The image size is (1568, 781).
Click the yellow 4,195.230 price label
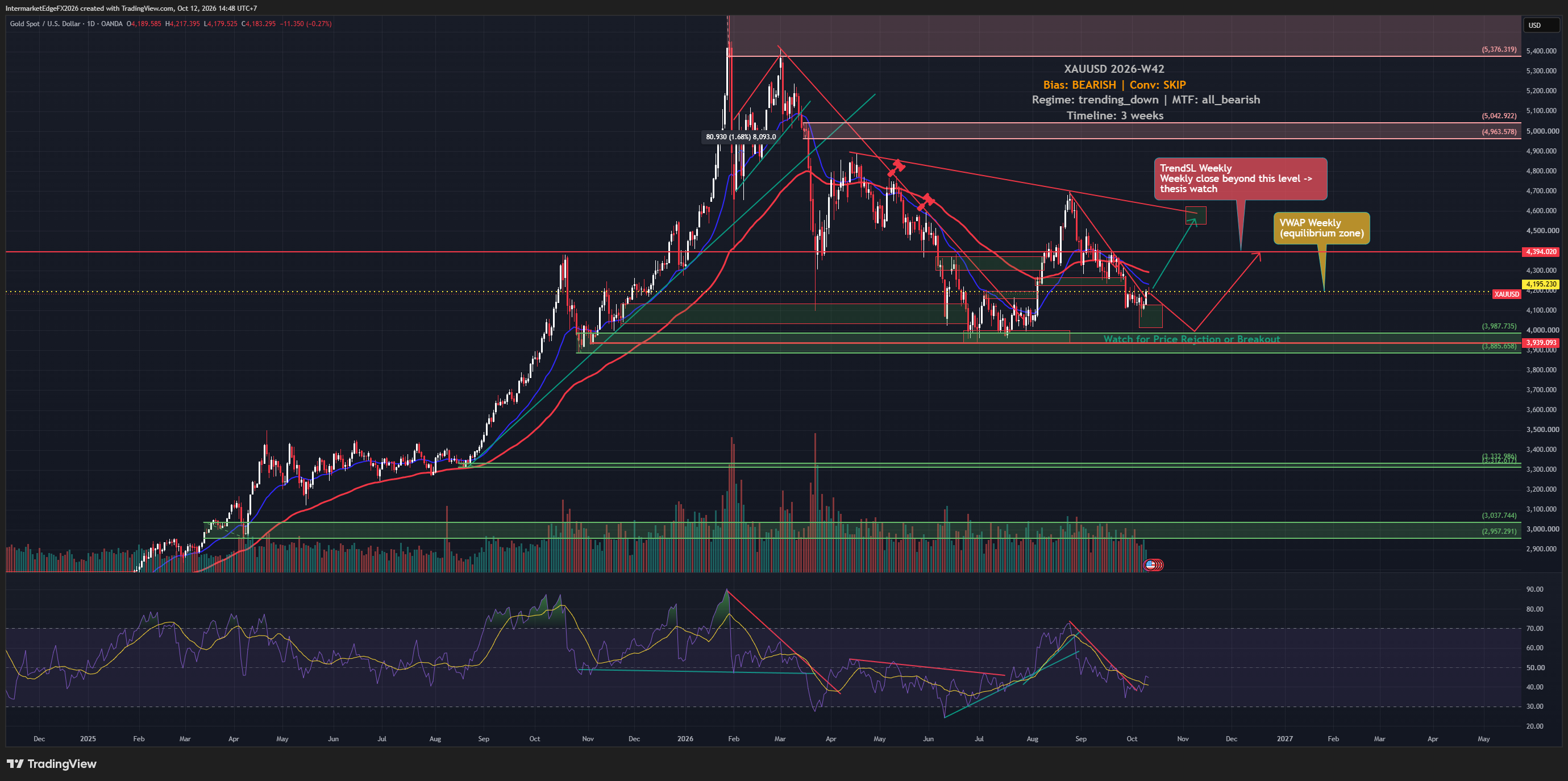[1541, 284]
